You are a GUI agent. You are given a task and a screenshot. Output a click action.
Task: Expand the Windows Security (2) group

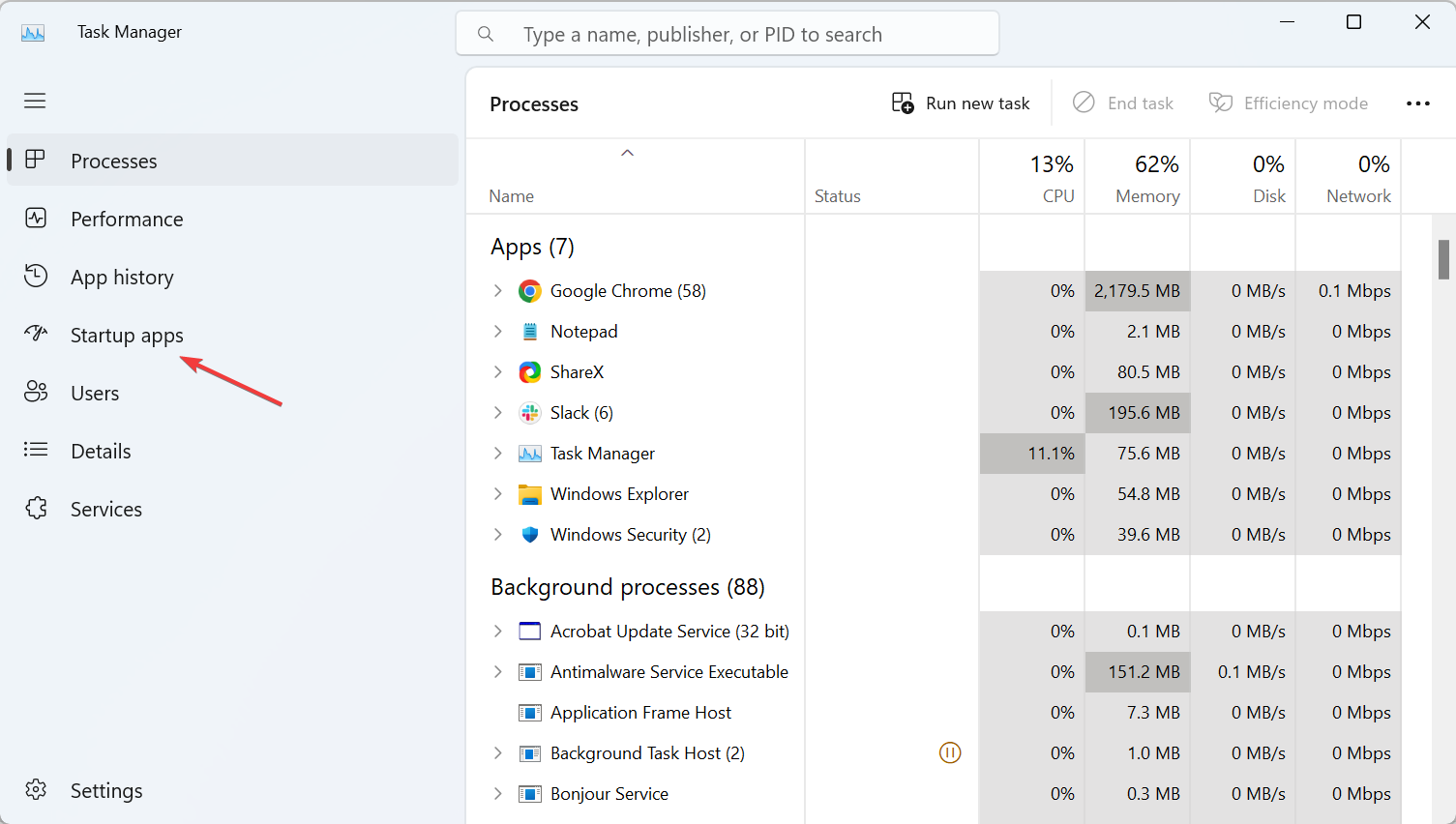click(x=498, y=535)
